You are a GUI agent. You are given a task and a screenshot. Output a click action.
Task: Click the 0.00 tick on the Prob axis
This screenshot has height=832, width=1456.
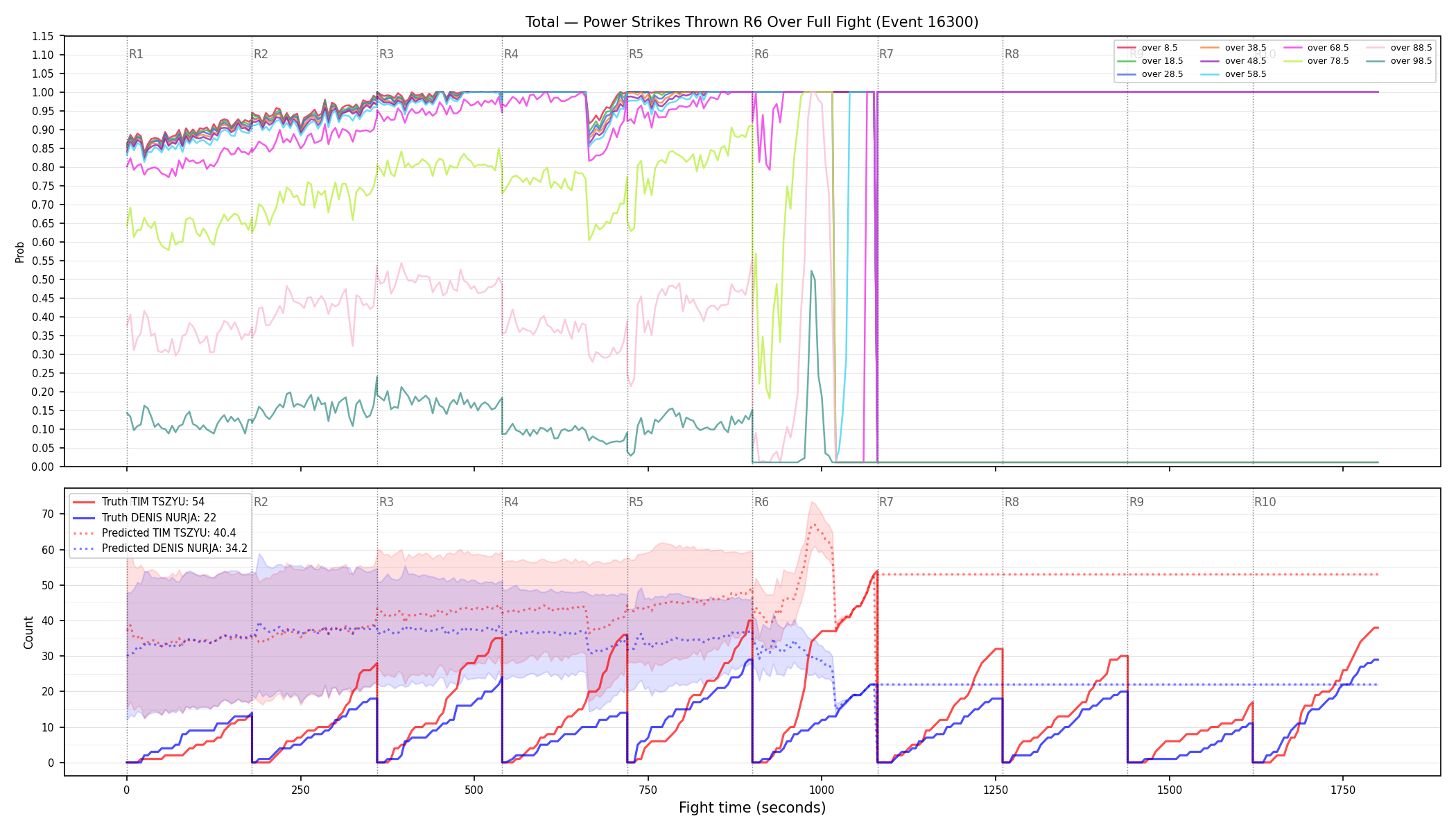coord(42,467)
